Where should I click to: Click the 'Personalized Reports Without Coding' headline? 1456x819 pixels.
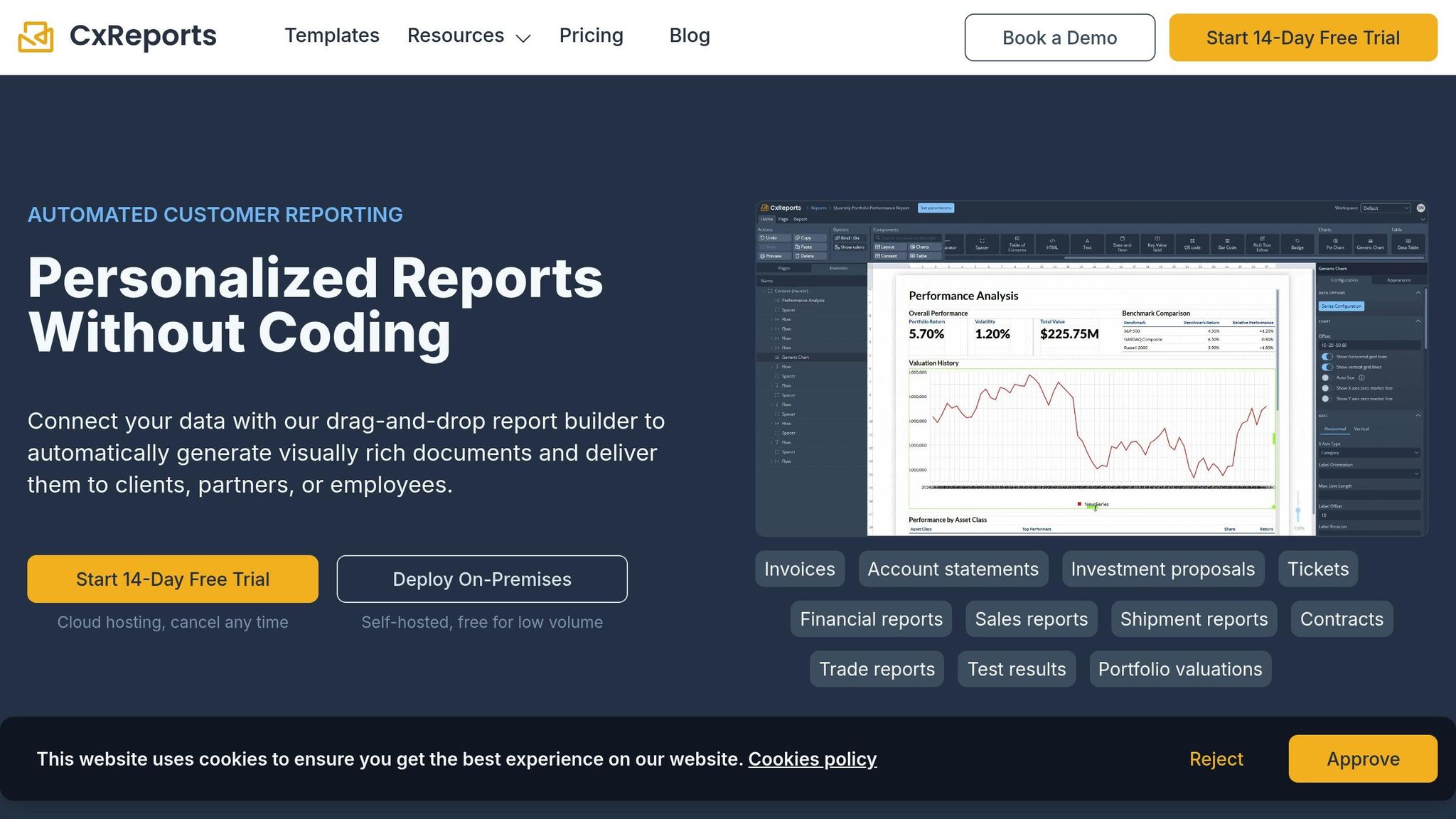click(x=315, y=305)
